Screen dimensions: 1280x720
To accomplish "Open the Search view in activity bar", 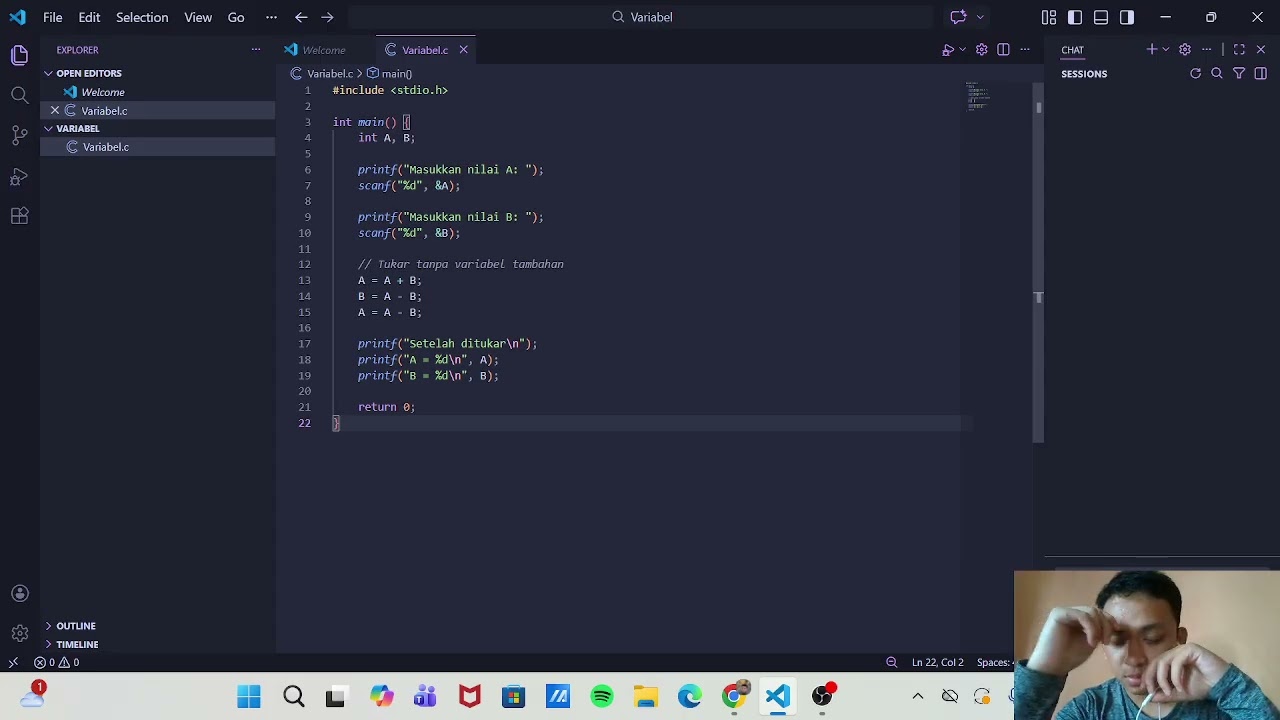I will pos(20,95).
